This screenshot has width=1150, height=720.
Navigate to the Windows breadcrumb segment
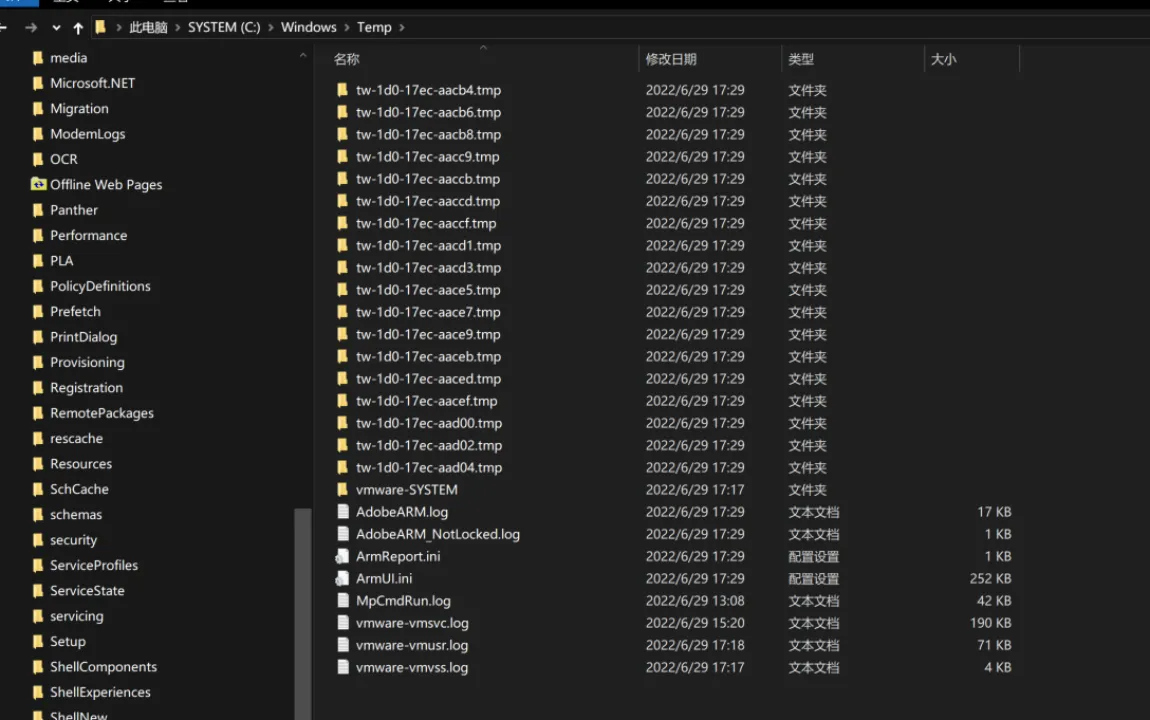pos(308,28)
